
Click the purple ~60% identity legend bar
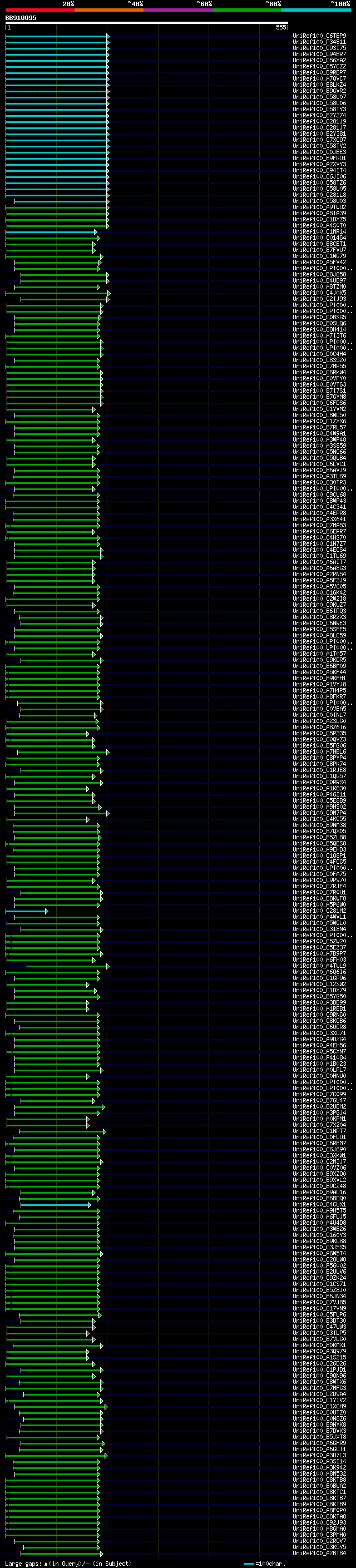pyautogui.click(x=179, y=10)
